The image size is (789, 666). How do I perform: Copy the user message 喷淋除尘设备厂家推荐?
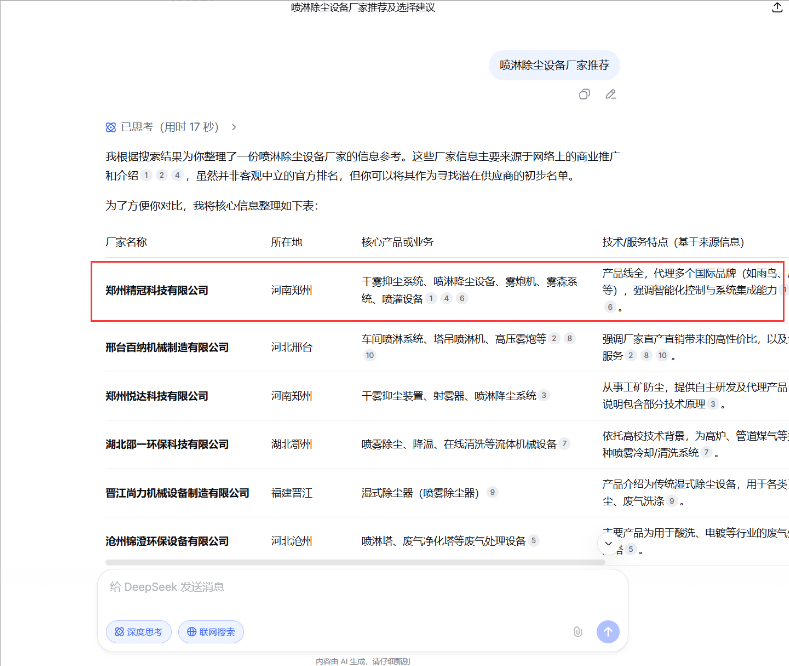[584, 95]
